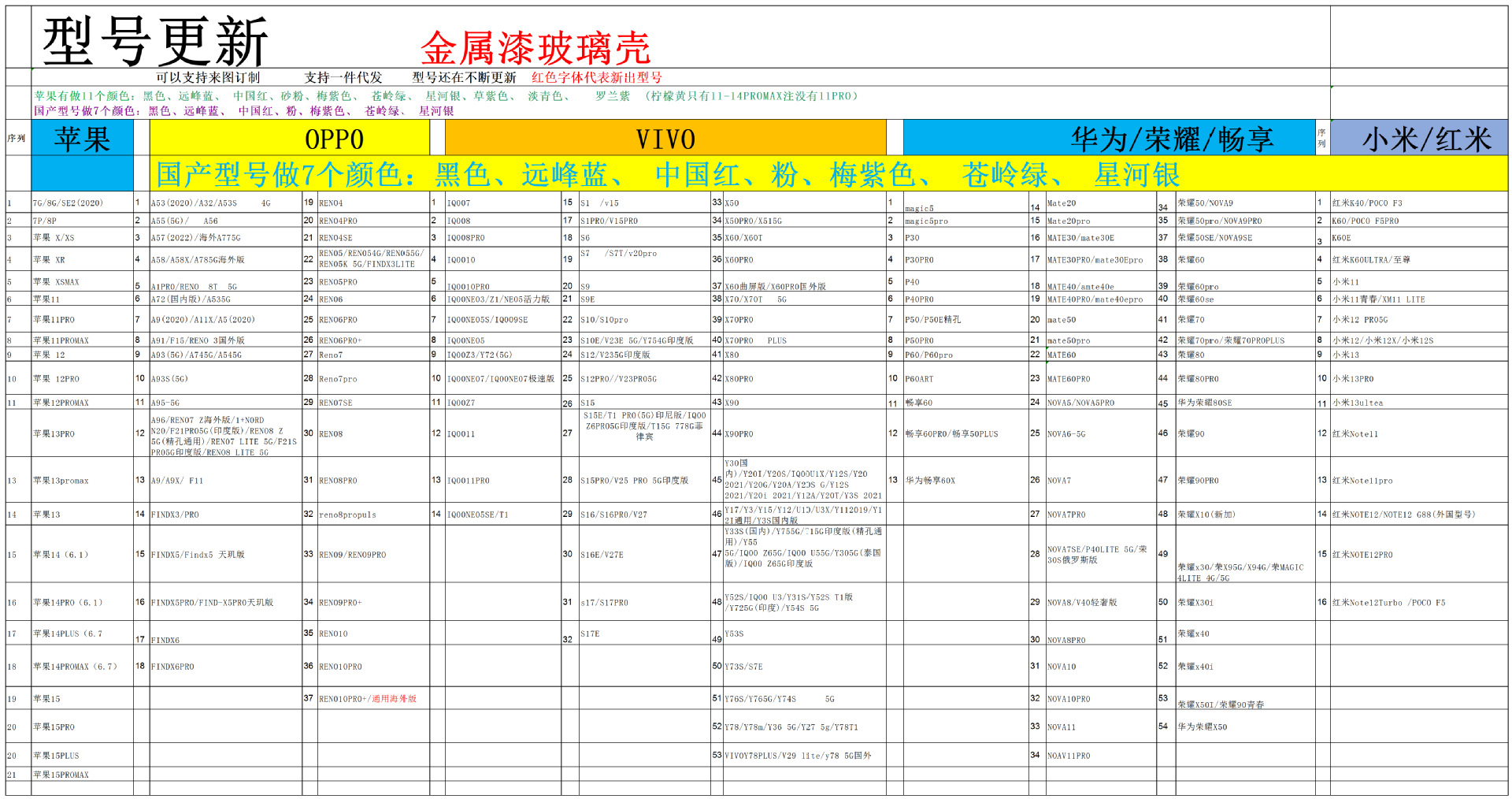Image resolution: width=1512 pixels, height=799 pixels.
Task: Click the Y73S/S7E cell
Action: pos(804,666)
